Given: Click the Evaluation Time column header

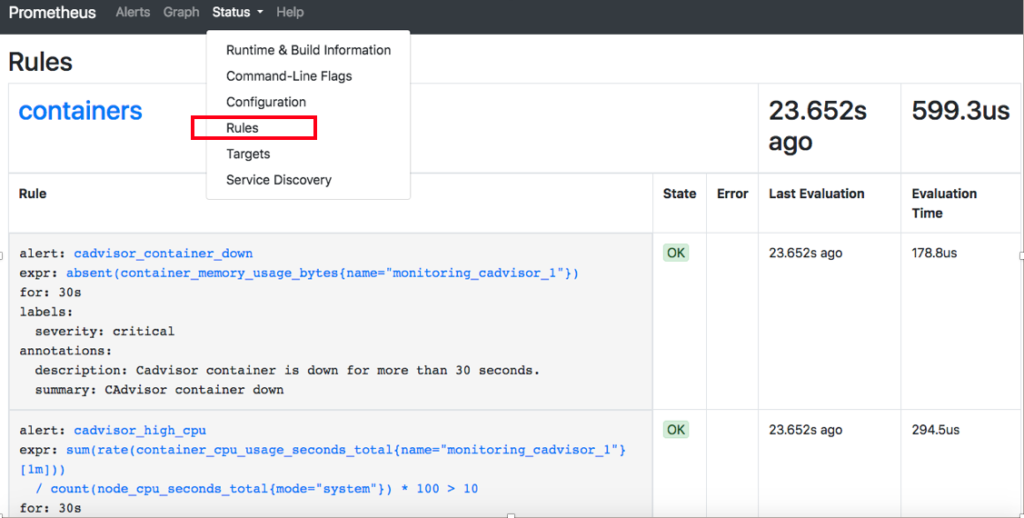Looking at the screenshot, I should click(x=944, y=203).
